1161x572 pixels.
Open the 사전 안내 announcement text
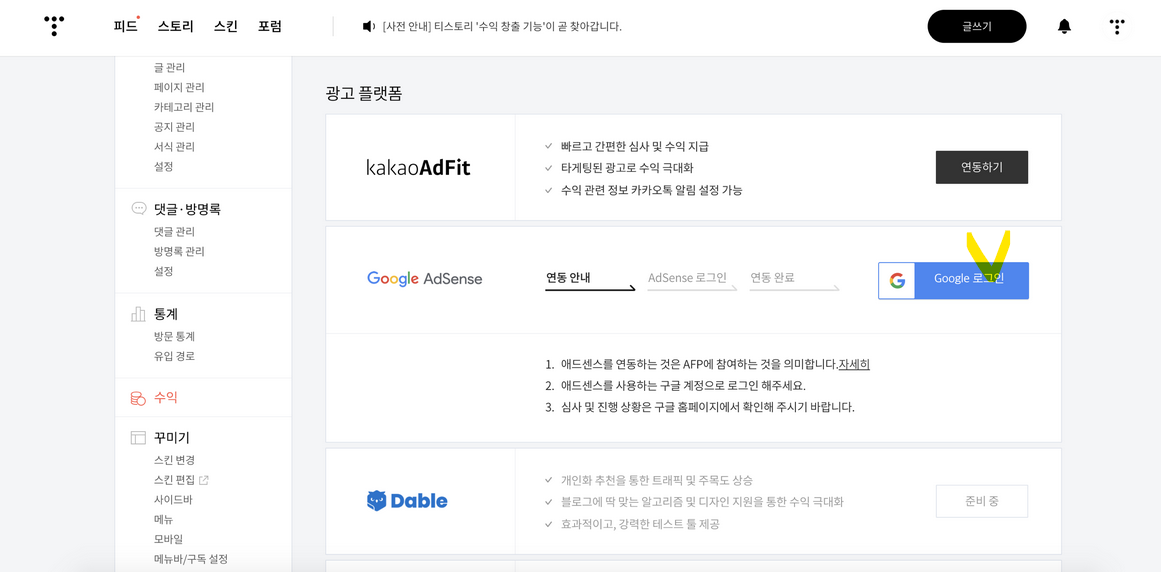pos(502,27)
